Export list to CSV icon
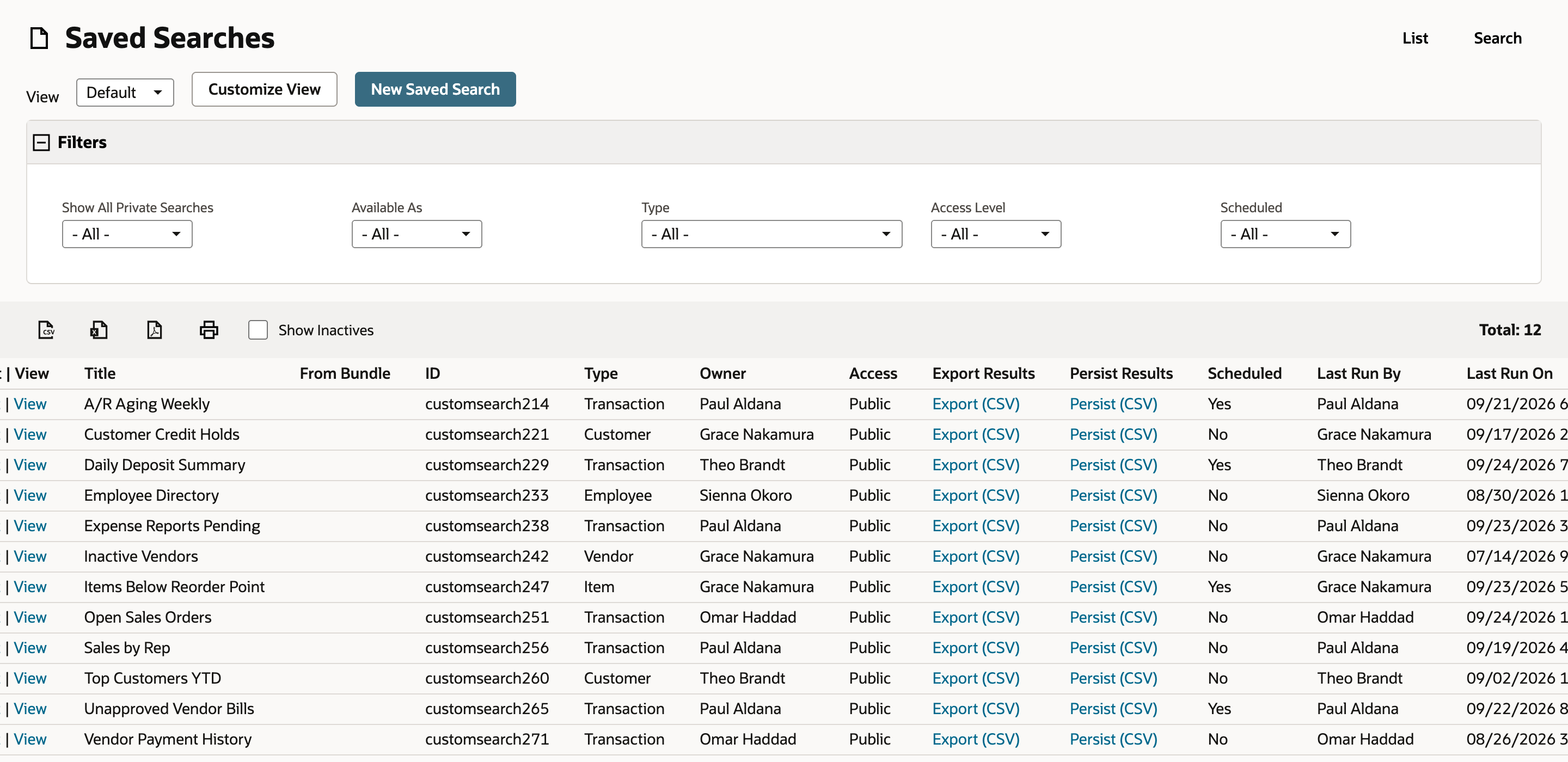The image size is (1568, 762). point(46,330)
